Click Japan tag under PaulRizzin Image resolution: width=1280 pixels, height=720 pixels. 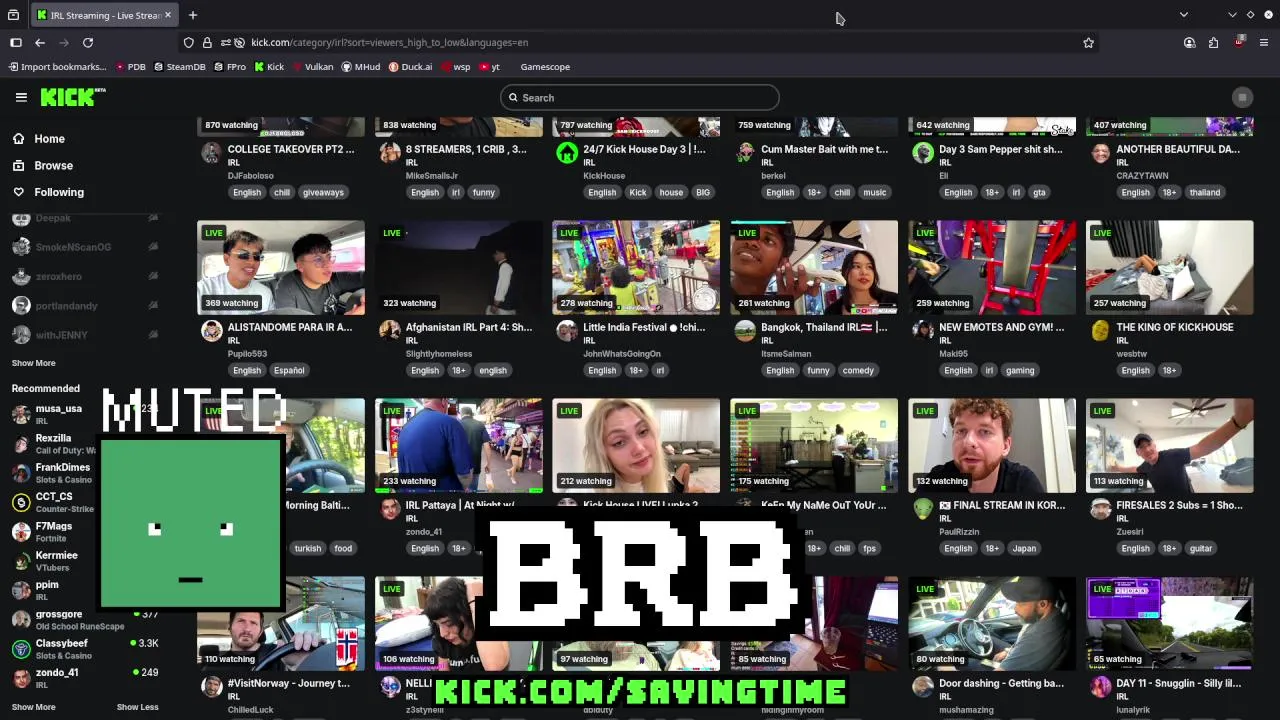(x=1024, y=548)
